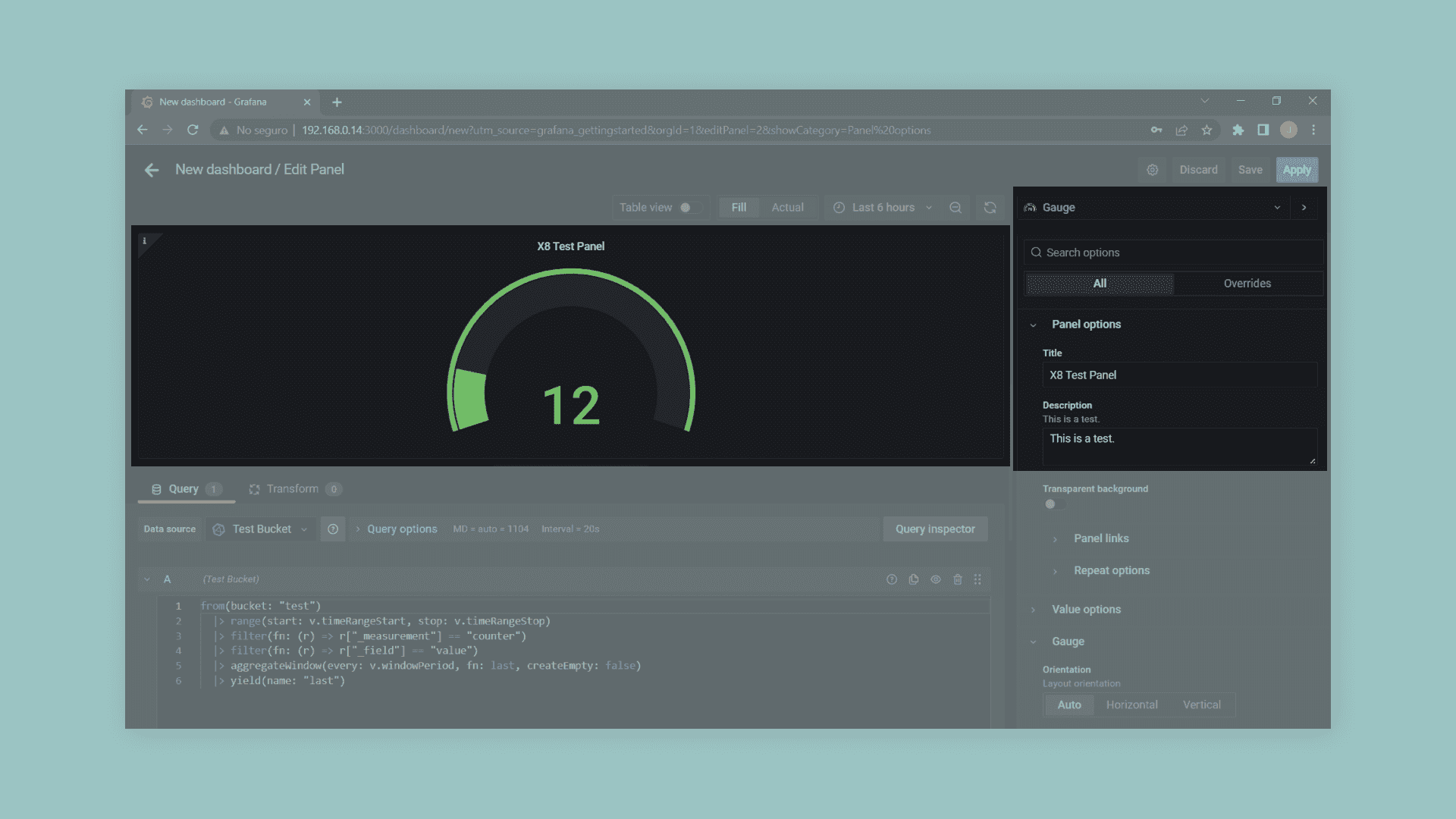Click the Apply button
The image size is (1456, 819).
click(x=1296, y=170)
